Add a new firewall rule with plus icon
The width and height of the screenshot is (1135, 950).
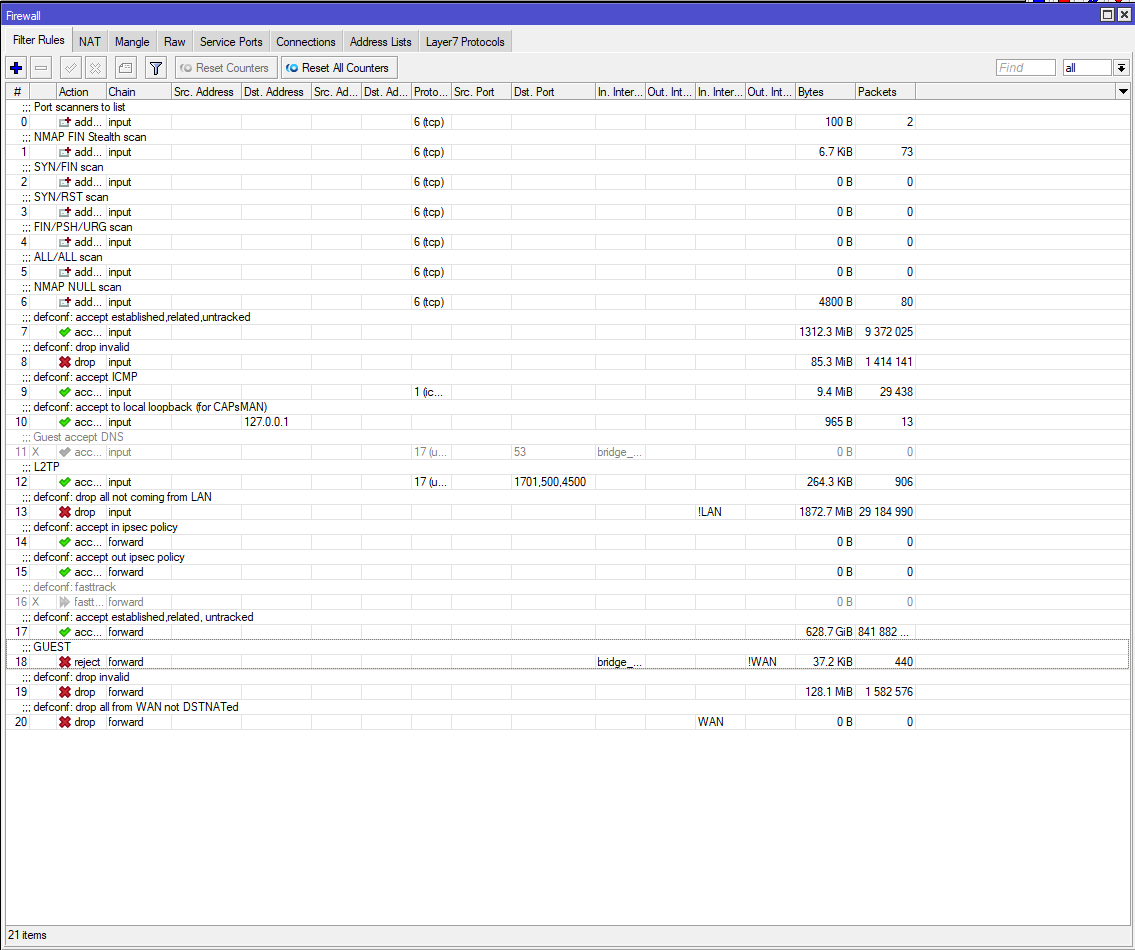(x=16, y=68)
